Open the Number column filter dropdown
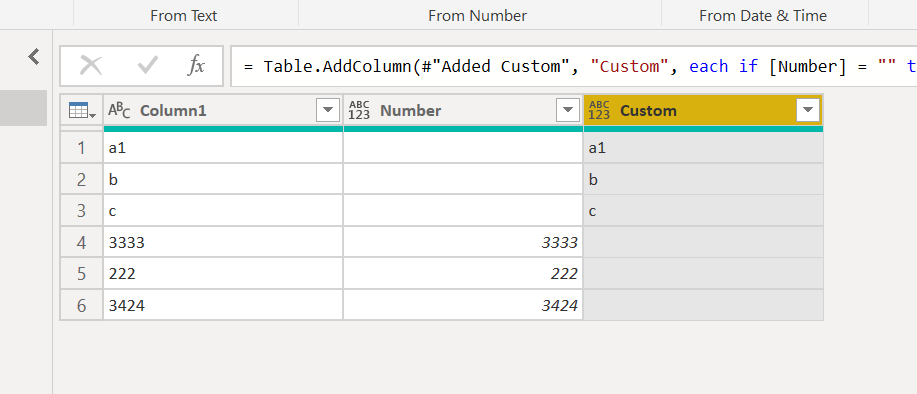Screen dimensions: 917x394 tap(568, 110)
